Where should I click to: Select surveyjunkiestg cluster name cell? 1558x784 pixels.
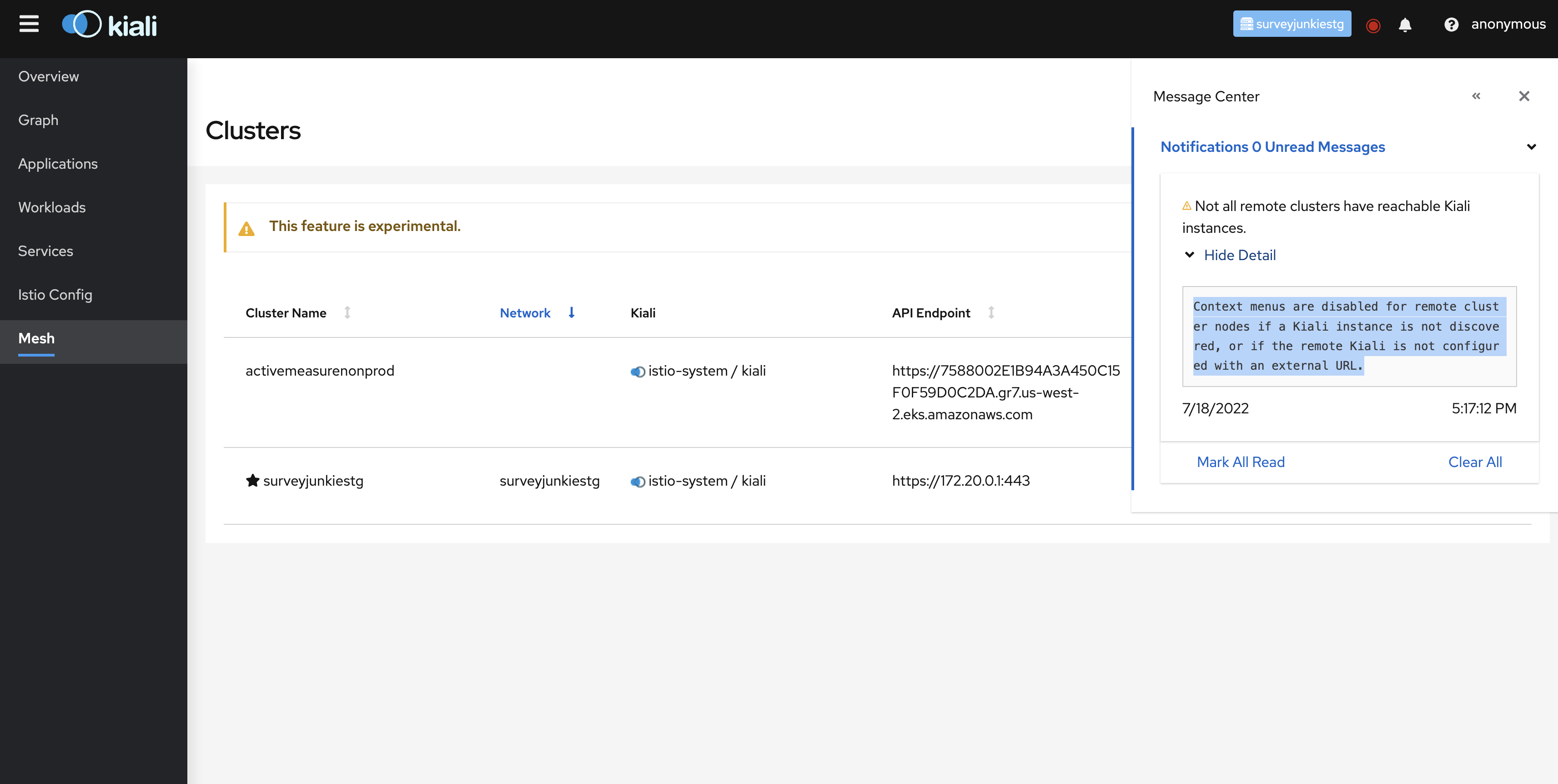point(313,481)
